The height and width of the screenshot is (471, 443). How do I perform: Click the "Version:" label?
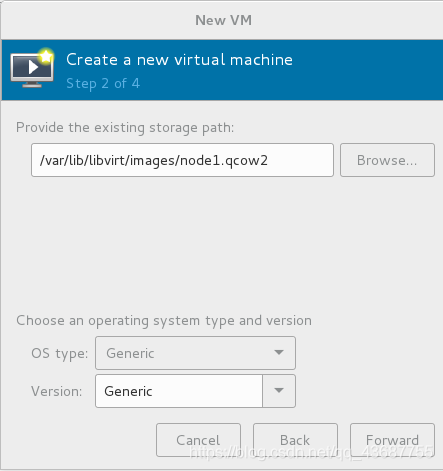click(57, 391)
